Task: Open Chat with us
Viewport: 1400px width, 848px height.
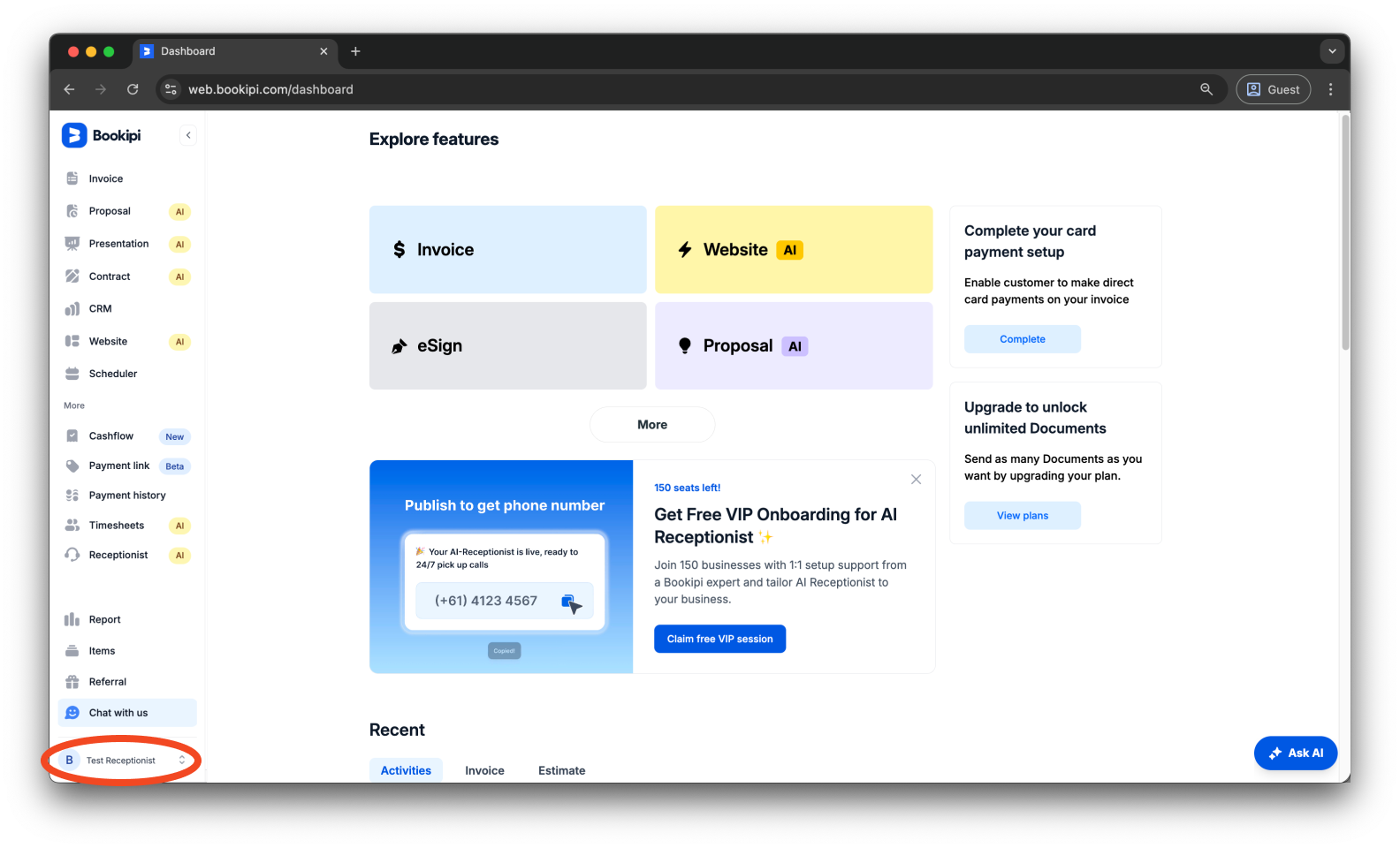Action: [x=127, y=713]
